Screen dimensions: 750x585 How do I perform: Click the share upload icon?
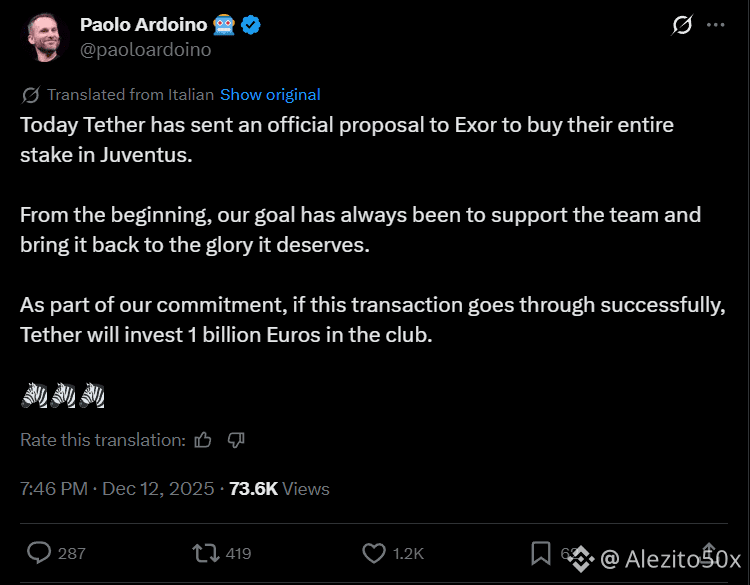709,553
